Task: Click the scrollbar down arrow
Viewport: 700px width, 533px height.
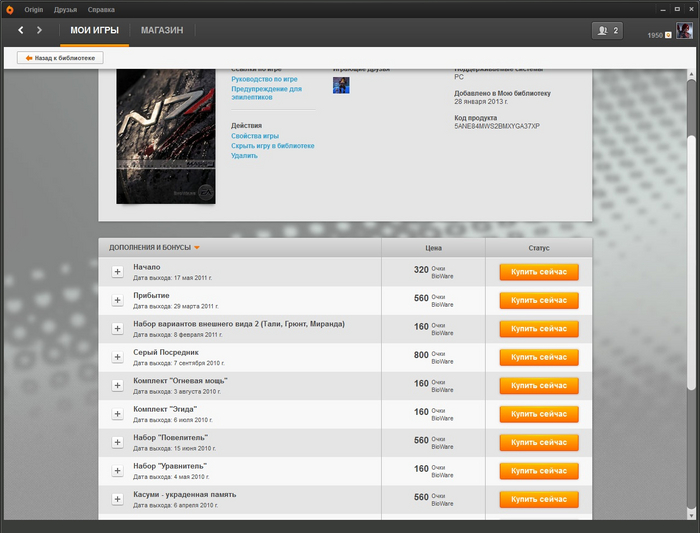Action: tap(692, 515)
